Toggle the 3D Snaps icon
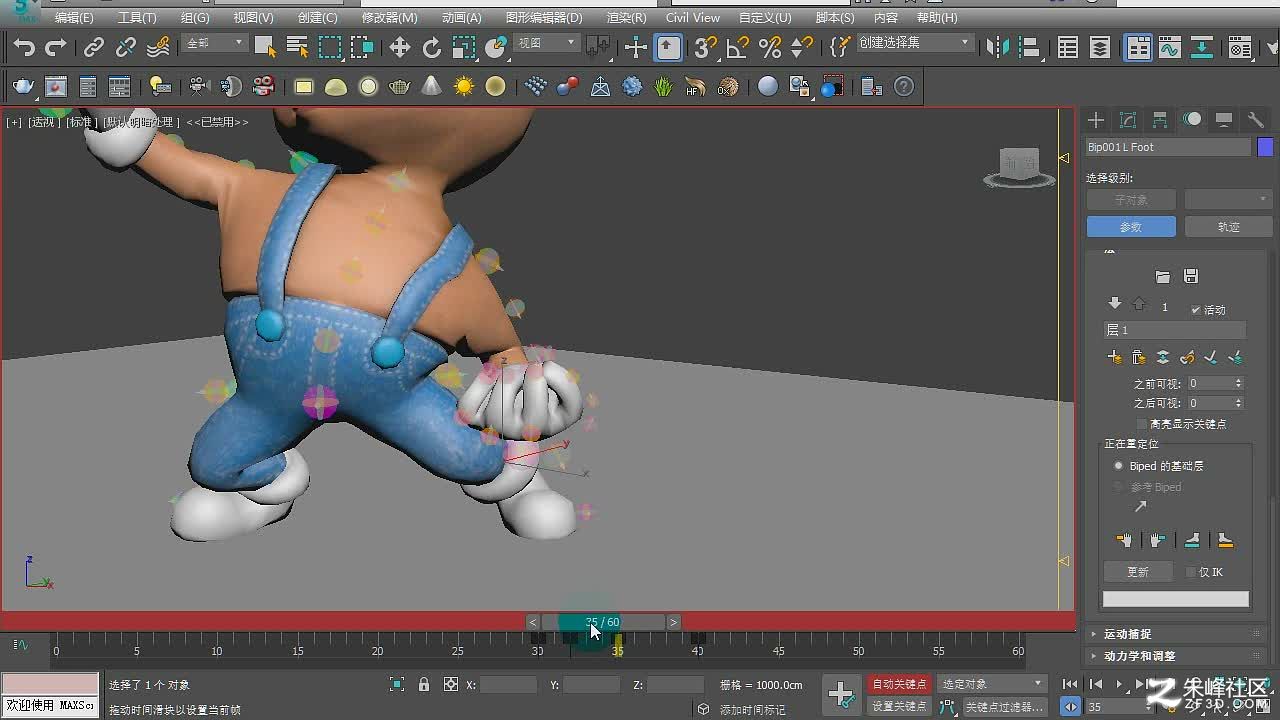This screenshot has width=1280, height=720. pos(706,47)
